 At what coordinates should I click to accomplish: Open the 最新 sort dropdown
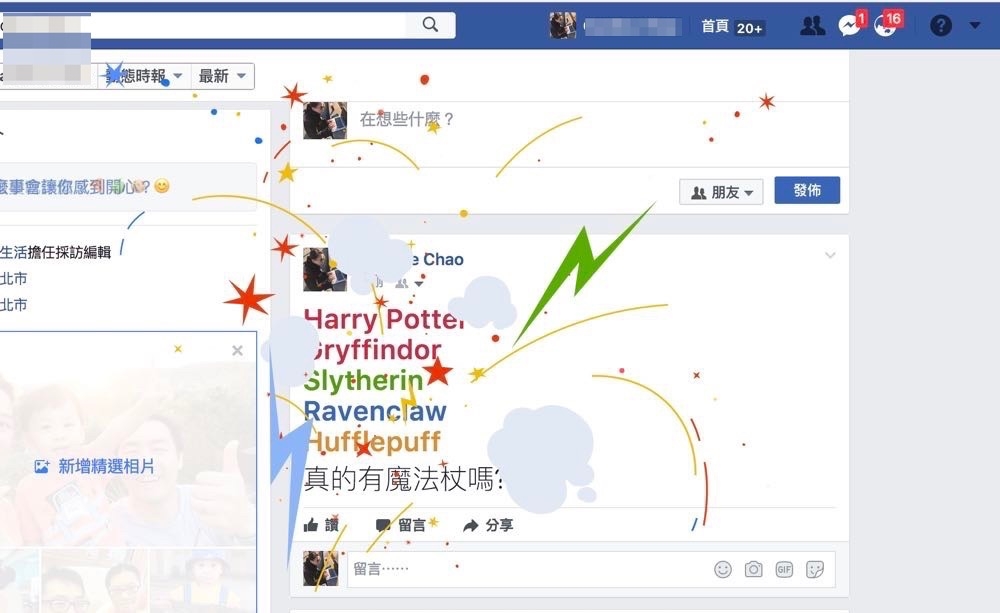coord(222,76)
